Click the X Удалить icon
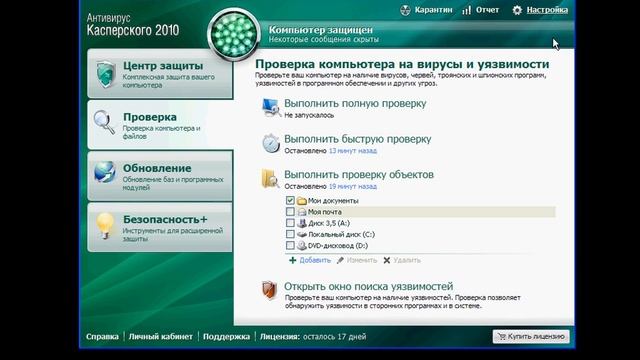Image resolution: width=640 pixels, height=360 pixels. pyautogui.click(x=387, y=260)
